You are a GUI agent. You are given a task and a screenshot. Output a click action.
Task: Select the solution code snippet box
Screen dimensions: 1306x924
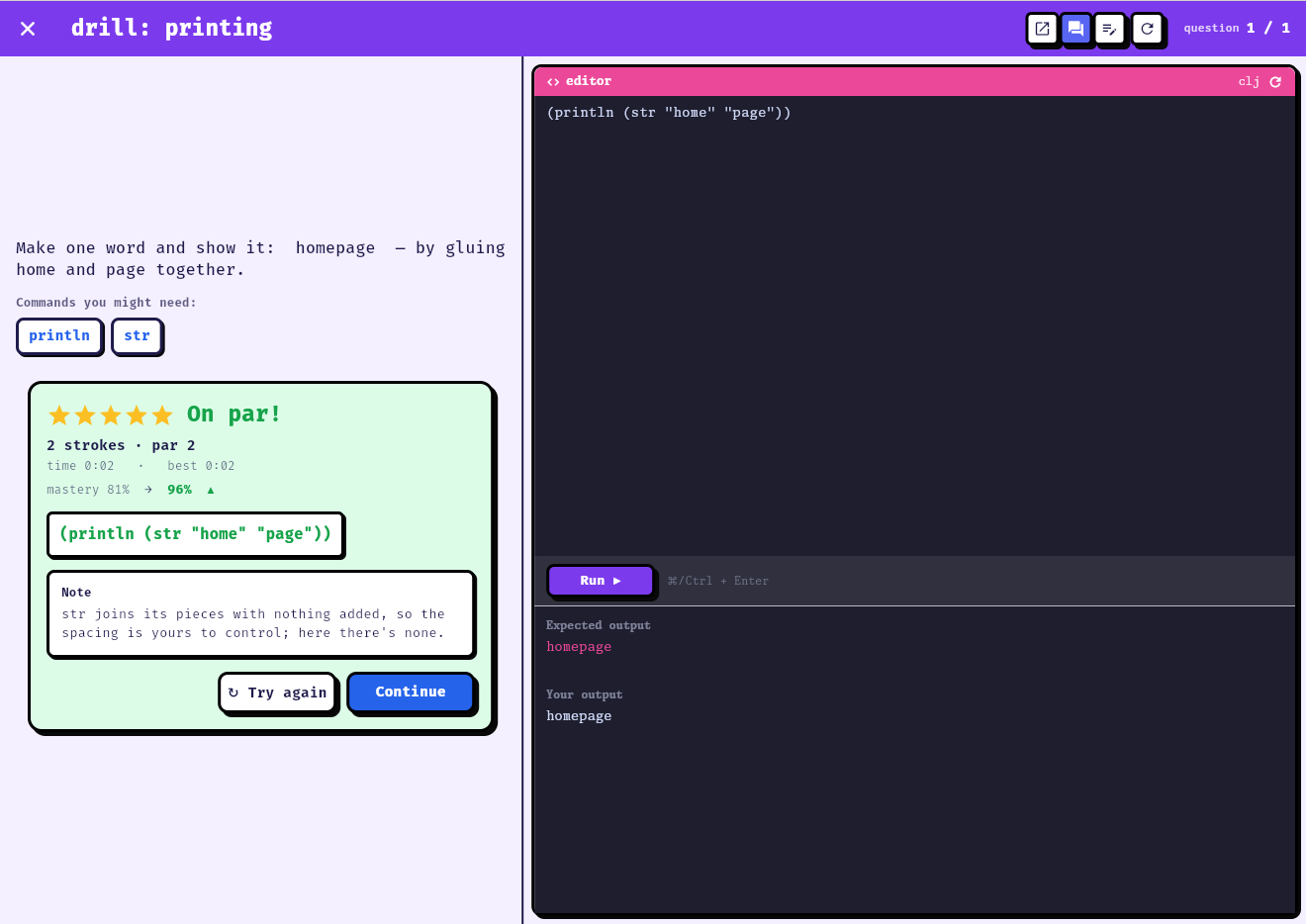coord(195,534)
